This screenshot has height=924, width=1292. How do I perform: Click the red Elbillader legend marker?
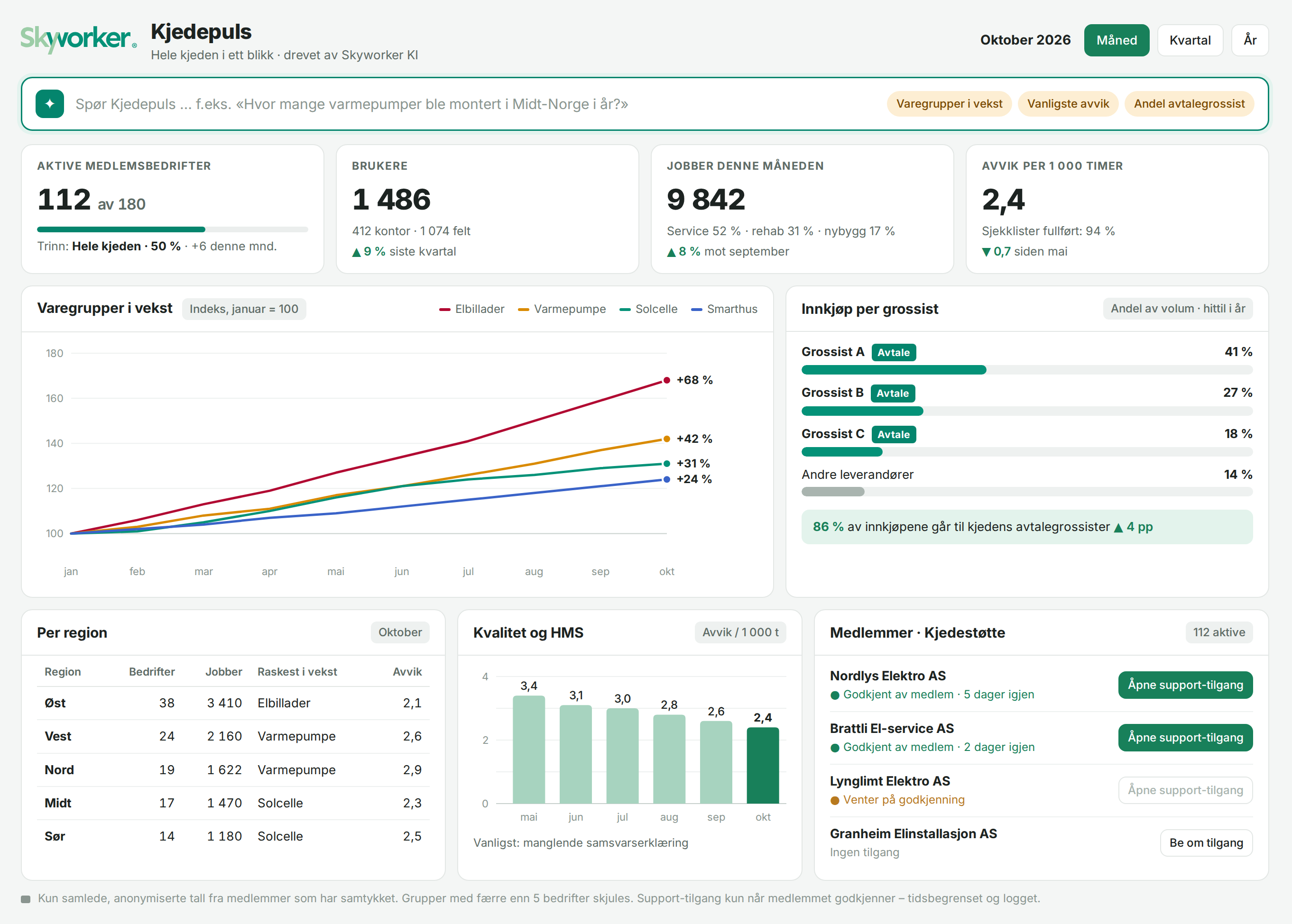(444, 310)
